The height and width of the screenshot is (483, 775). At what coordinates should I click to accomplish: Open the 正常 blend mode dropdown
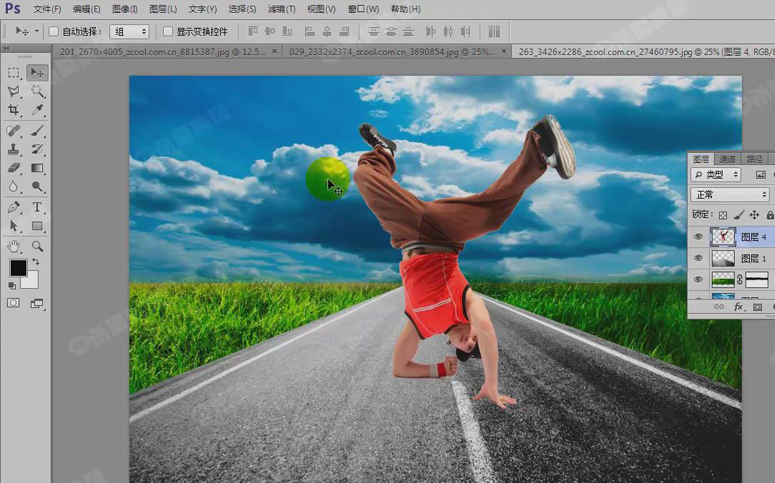[729, 195]
